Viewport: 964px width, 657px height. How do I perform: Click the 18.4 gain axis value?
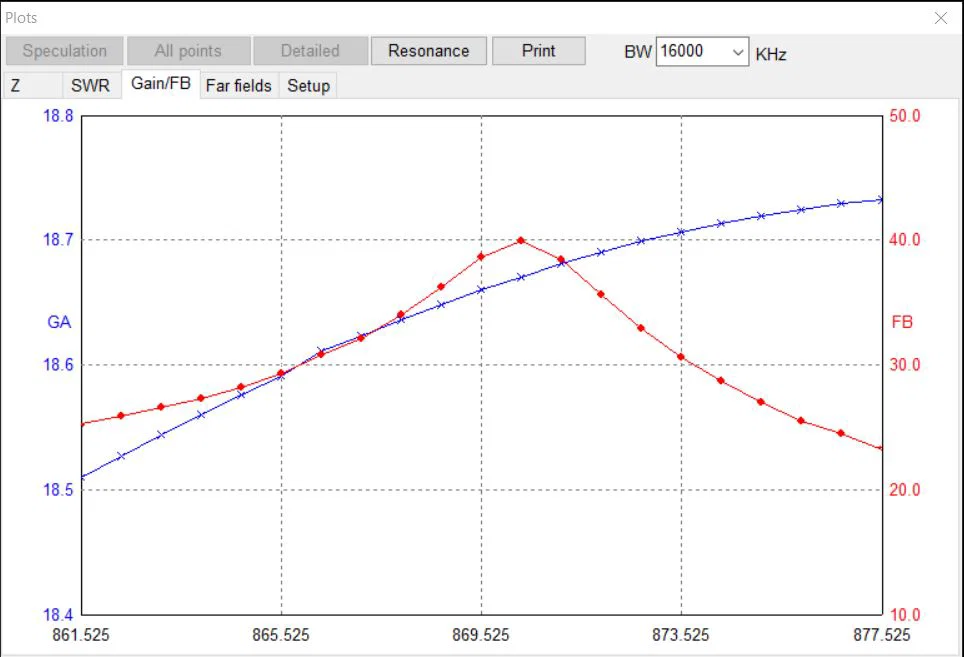click(58, 614)
